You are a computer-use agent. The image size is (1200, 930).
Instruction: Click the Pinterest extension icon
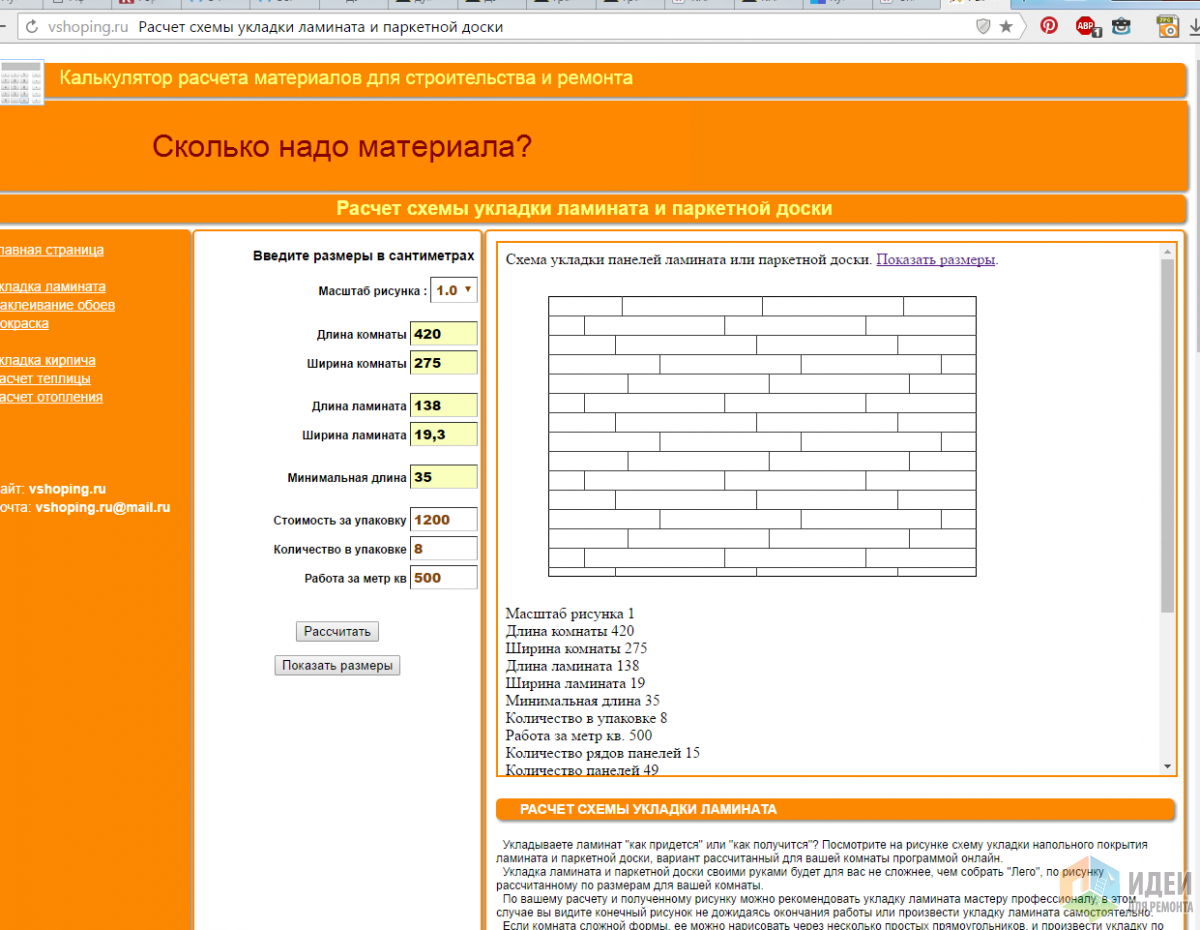(x=1049, y=27)
